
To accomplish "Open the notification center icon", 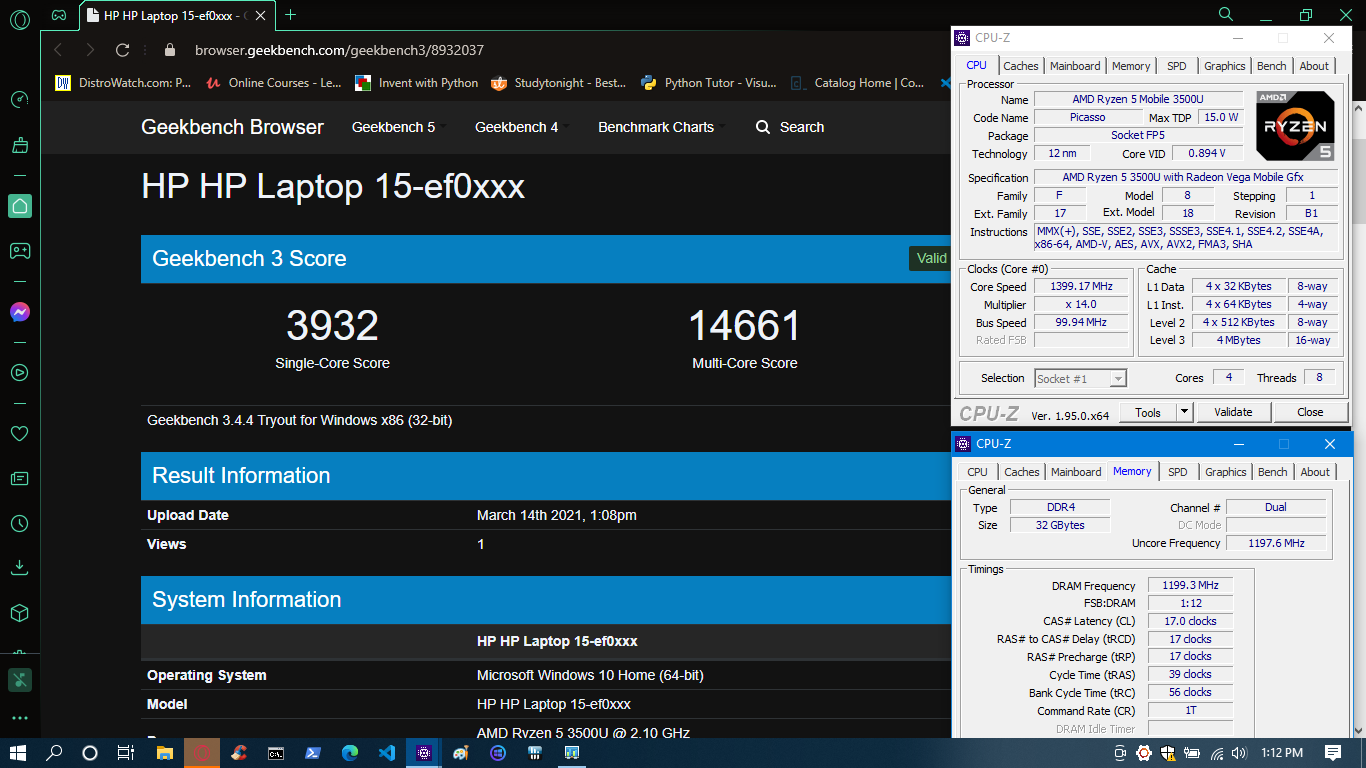I will 1333,753.
